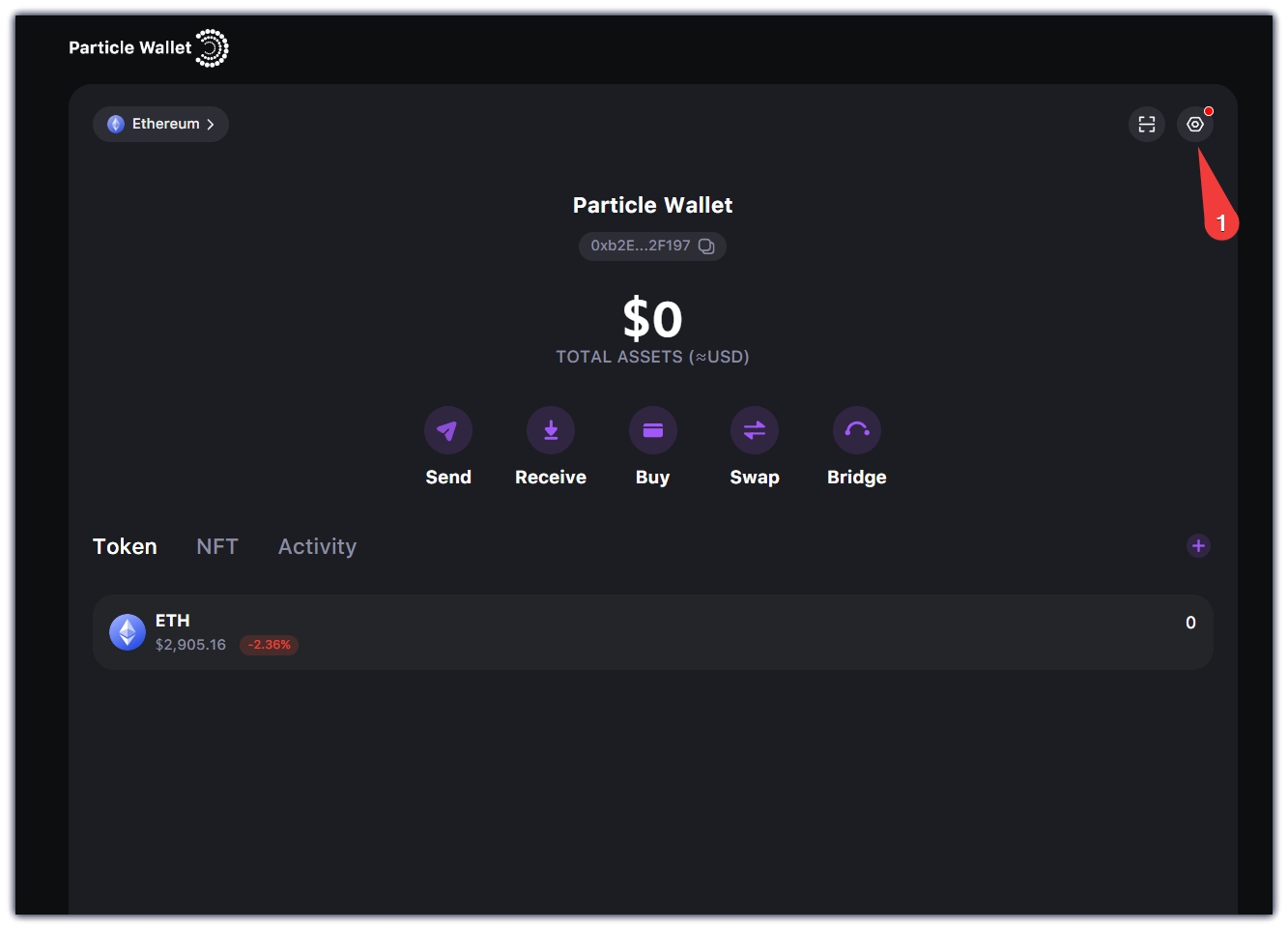Open the Ethereum network selector

pos(160,124)
